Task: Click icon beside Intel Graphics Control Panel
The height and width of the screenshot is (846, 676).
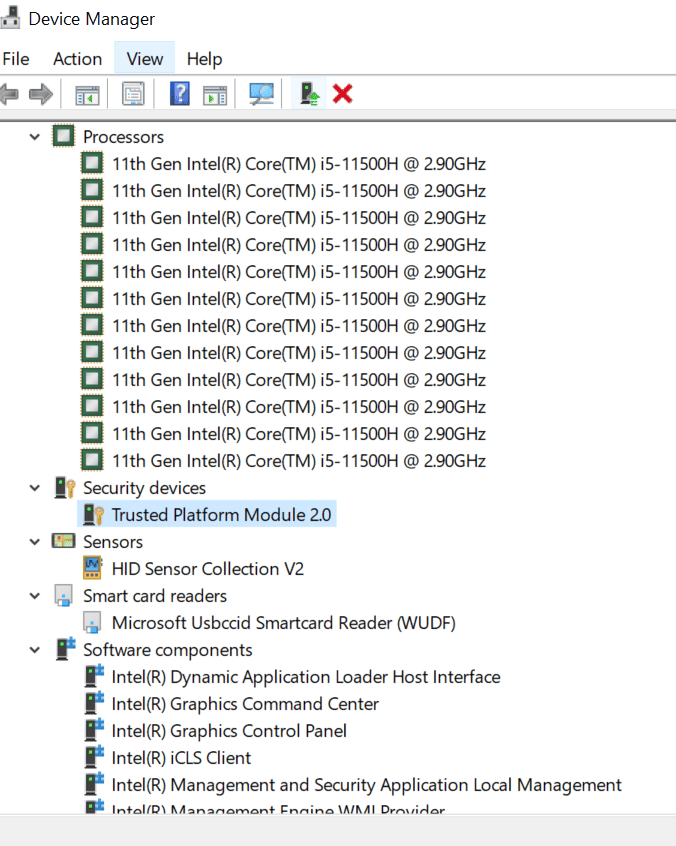Action: (94, 730)
